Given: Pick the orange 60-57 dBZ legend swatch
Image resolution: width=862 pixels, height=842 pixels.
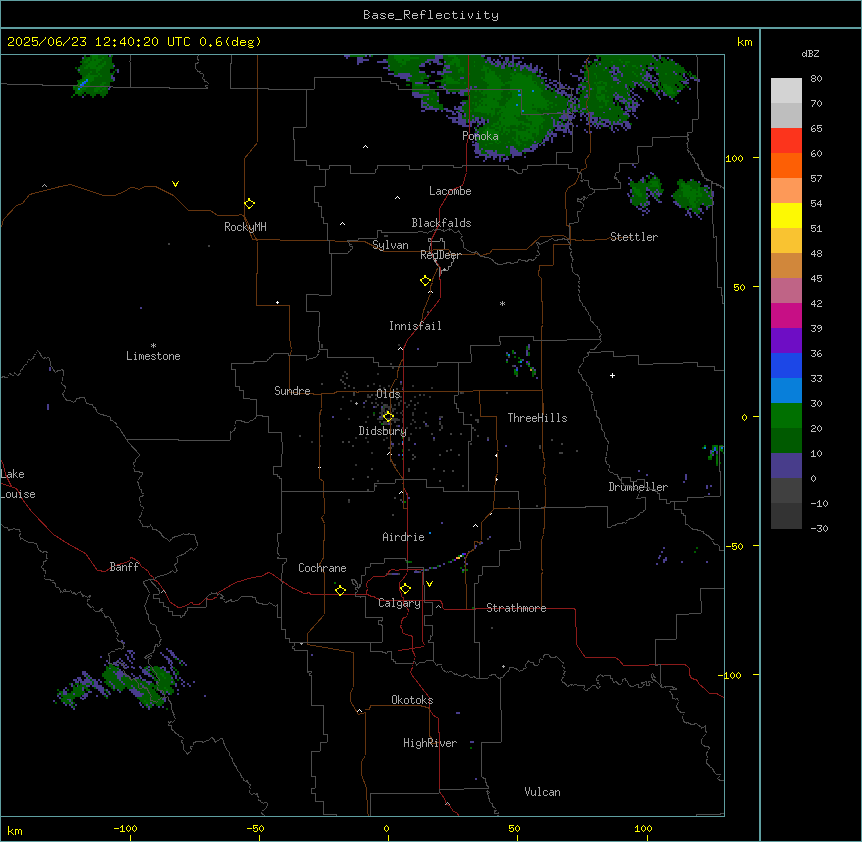Looking at the screenshot, I should [x=786, y=165].
